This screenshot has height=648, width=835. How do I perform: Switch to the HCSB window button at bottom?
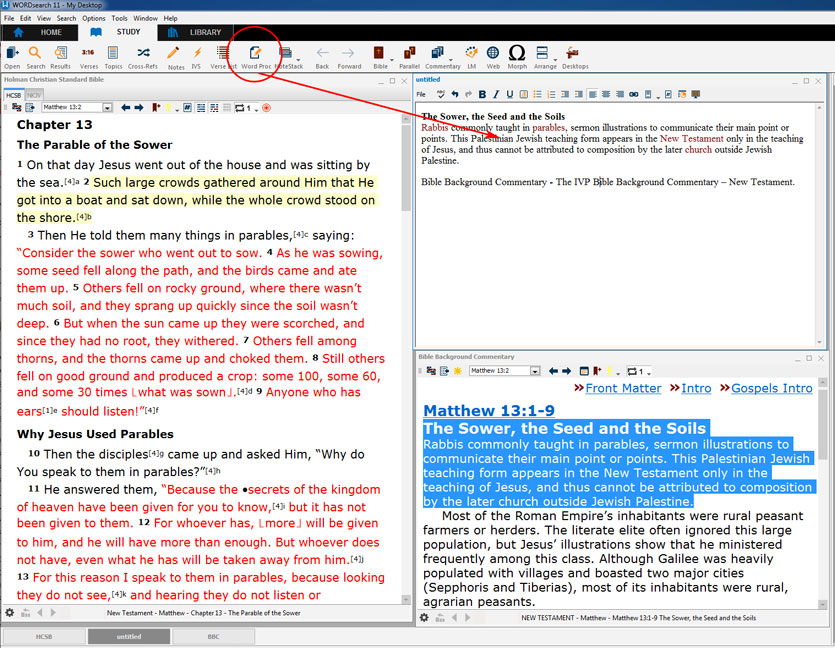tap(44, 636)
